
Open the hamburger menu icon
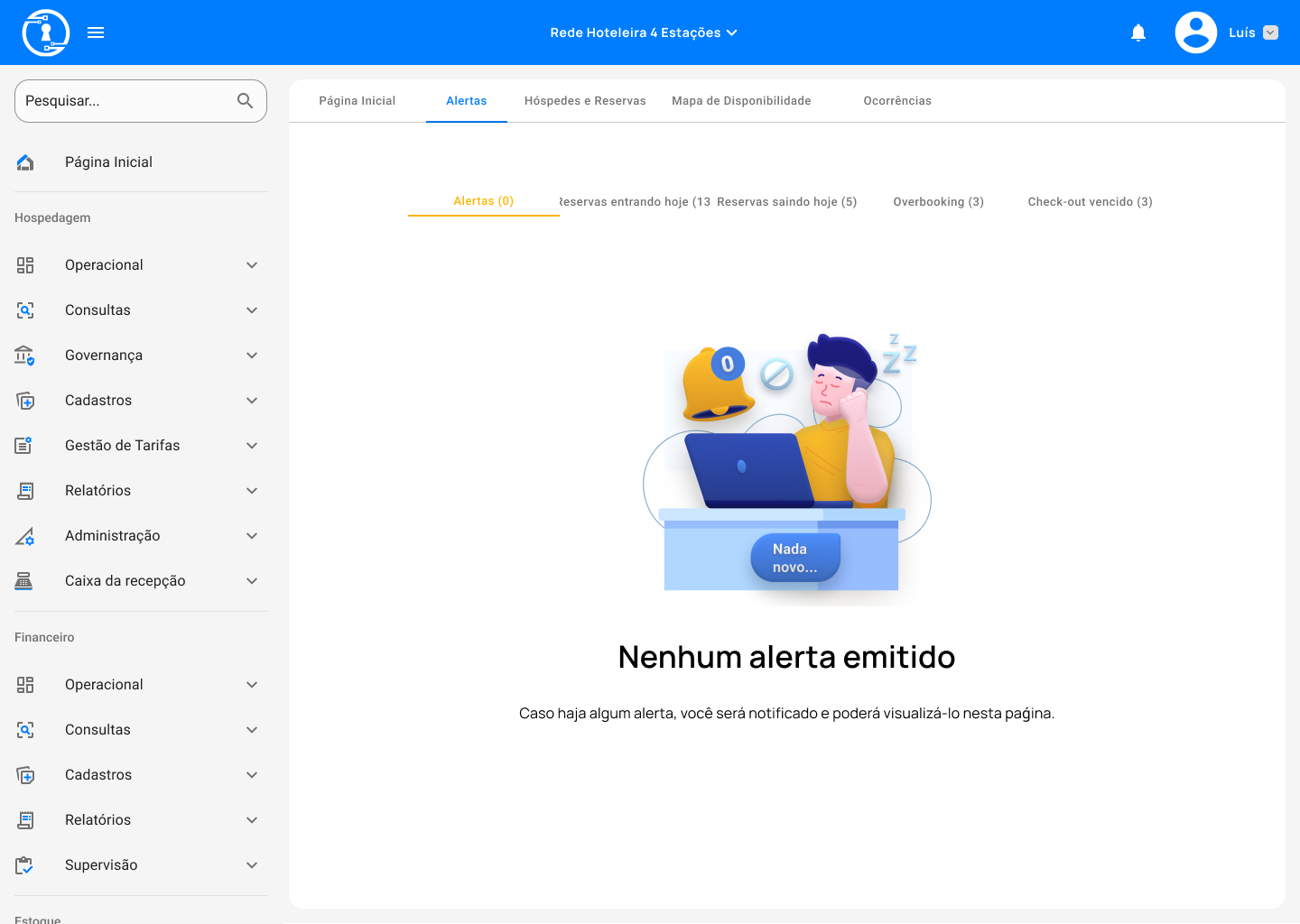pyautogui.click(x=96, y=32)
